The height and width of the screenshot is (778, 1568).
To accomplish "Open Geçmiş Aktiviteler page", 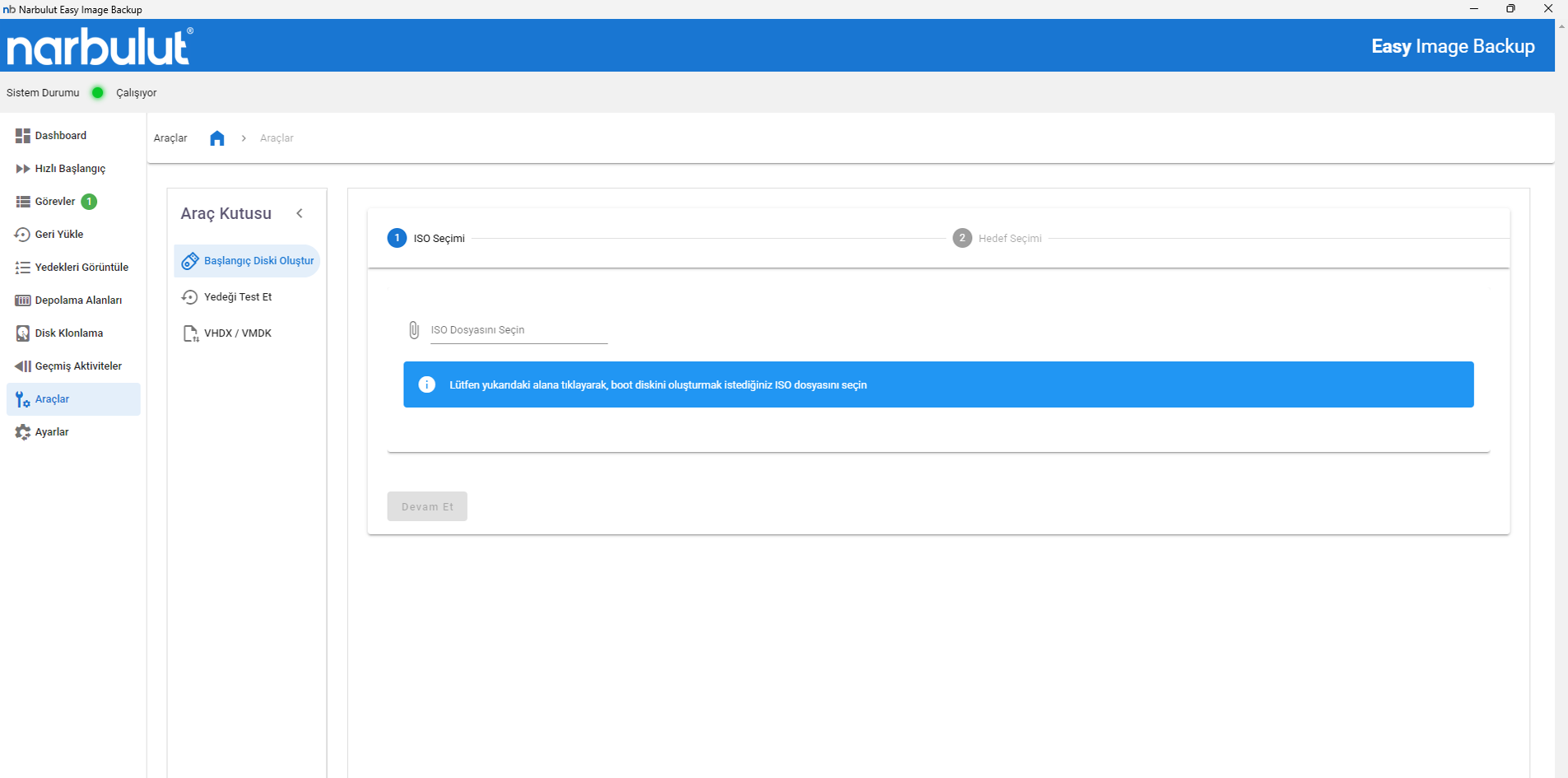I will (x=77, y=366).
